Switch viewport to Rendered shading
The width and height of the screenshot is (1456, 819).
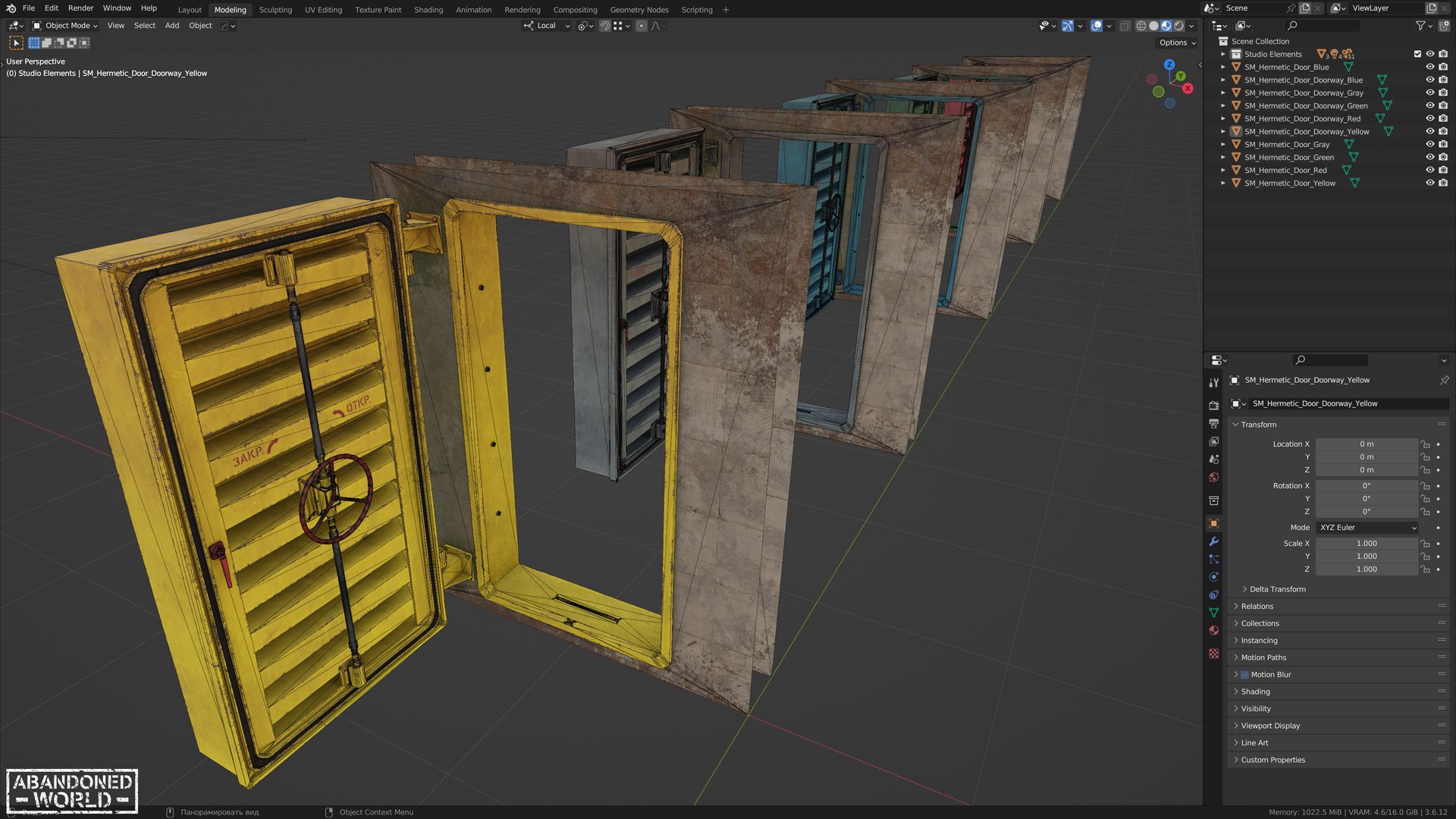pos(1178,26)
